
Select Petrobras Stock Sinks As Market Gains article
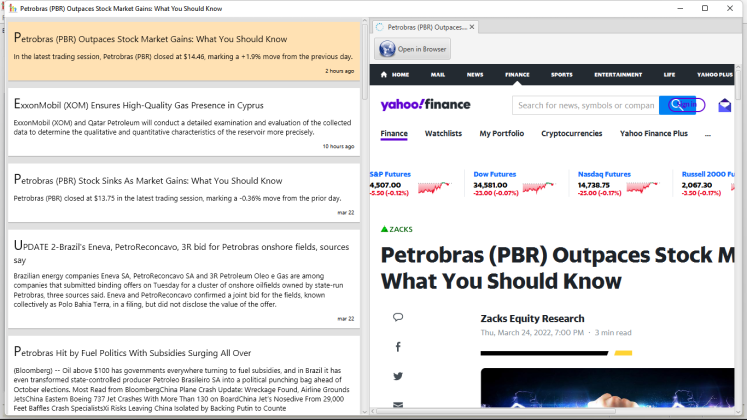point(184,193)
